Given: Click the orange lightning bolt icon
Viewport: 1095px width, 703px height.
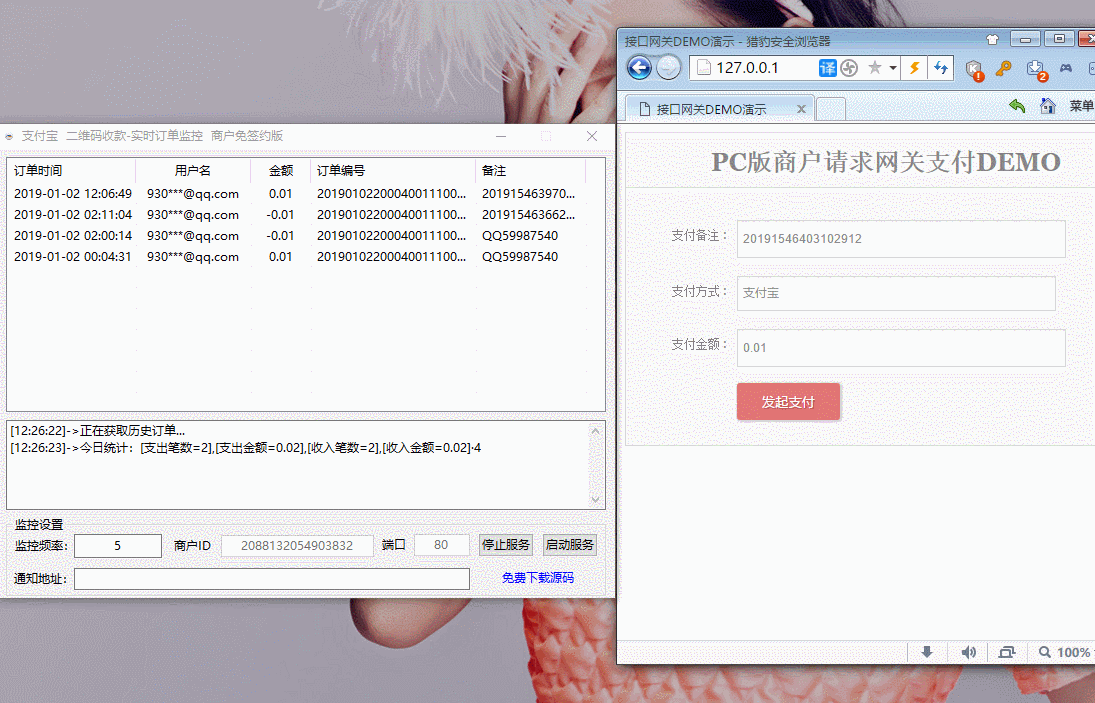Looking at the screenshot, I should coord(913,68).
